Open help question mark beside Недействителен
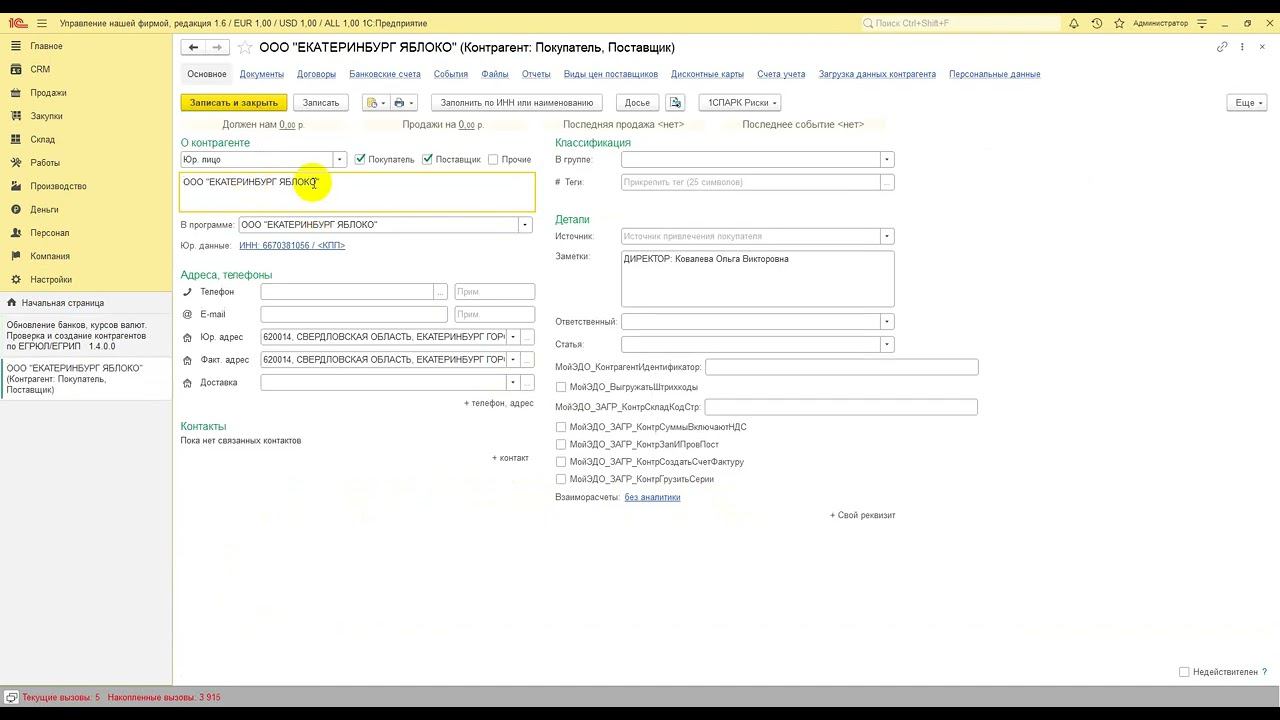The image size is (1280, 720). (x=1265, y=672)
